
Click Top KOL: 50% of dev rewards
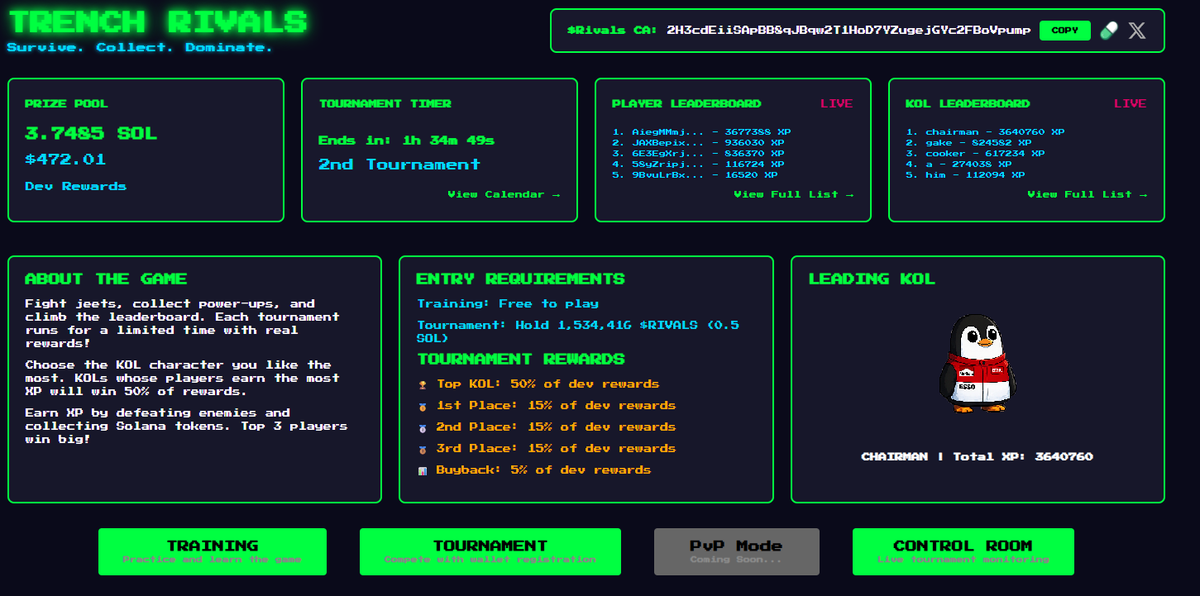[548, 384]
